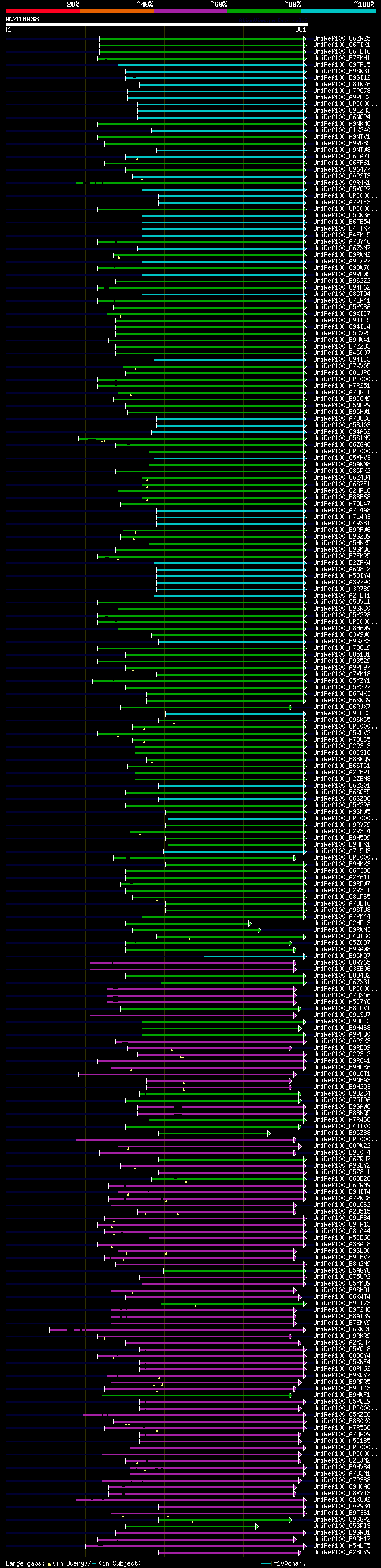Open the UniRef100_Q5VQP7 entry
Screen dimensions: 381x1568
tap(342, 189)
